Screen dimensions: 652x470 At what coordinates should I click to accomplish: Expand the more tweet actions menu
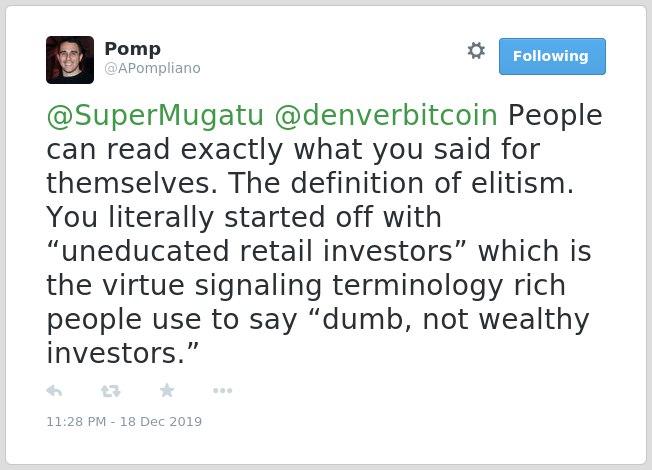tap(222, 391)
